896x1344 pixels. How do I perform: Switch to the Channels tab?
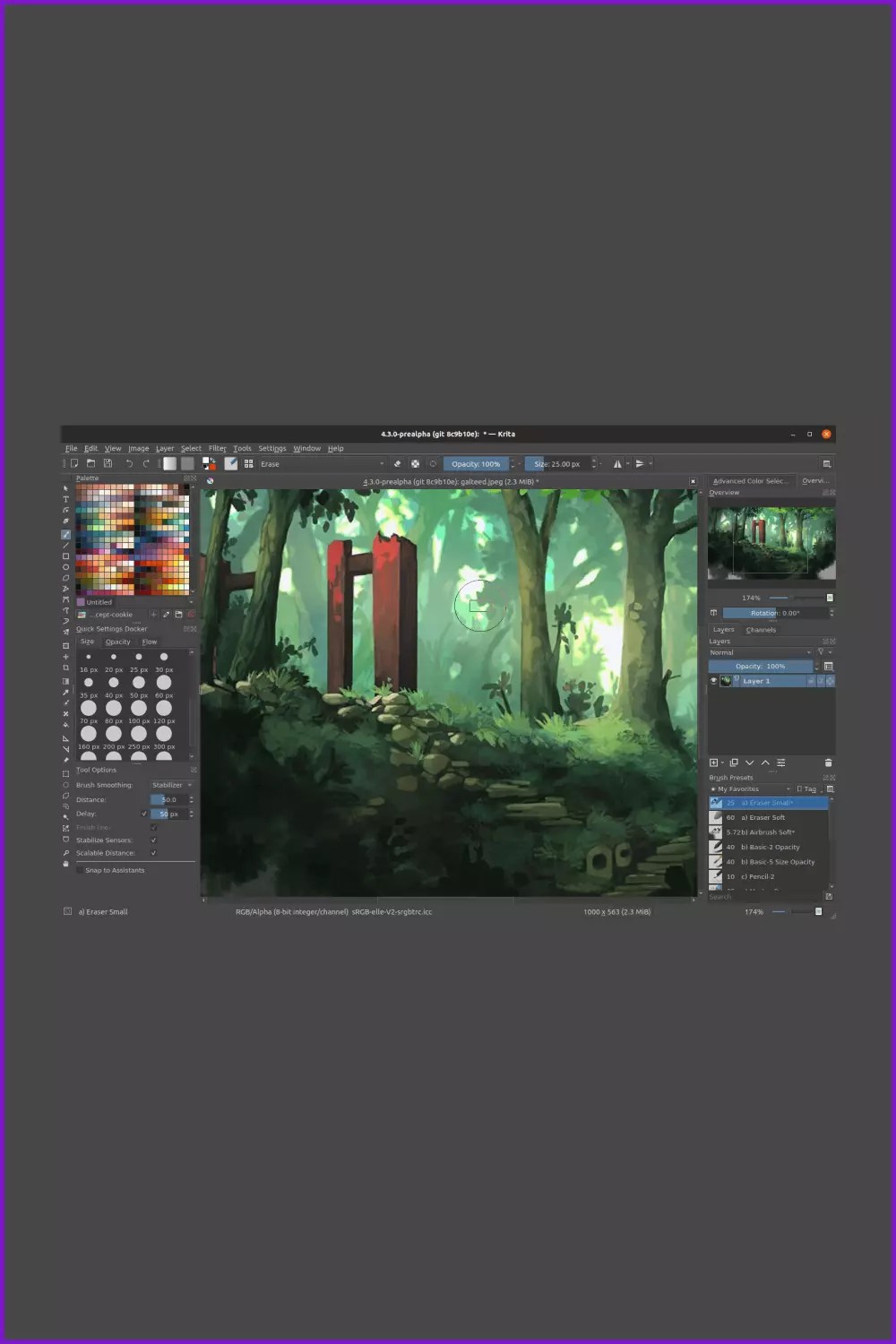coord(761,630)
